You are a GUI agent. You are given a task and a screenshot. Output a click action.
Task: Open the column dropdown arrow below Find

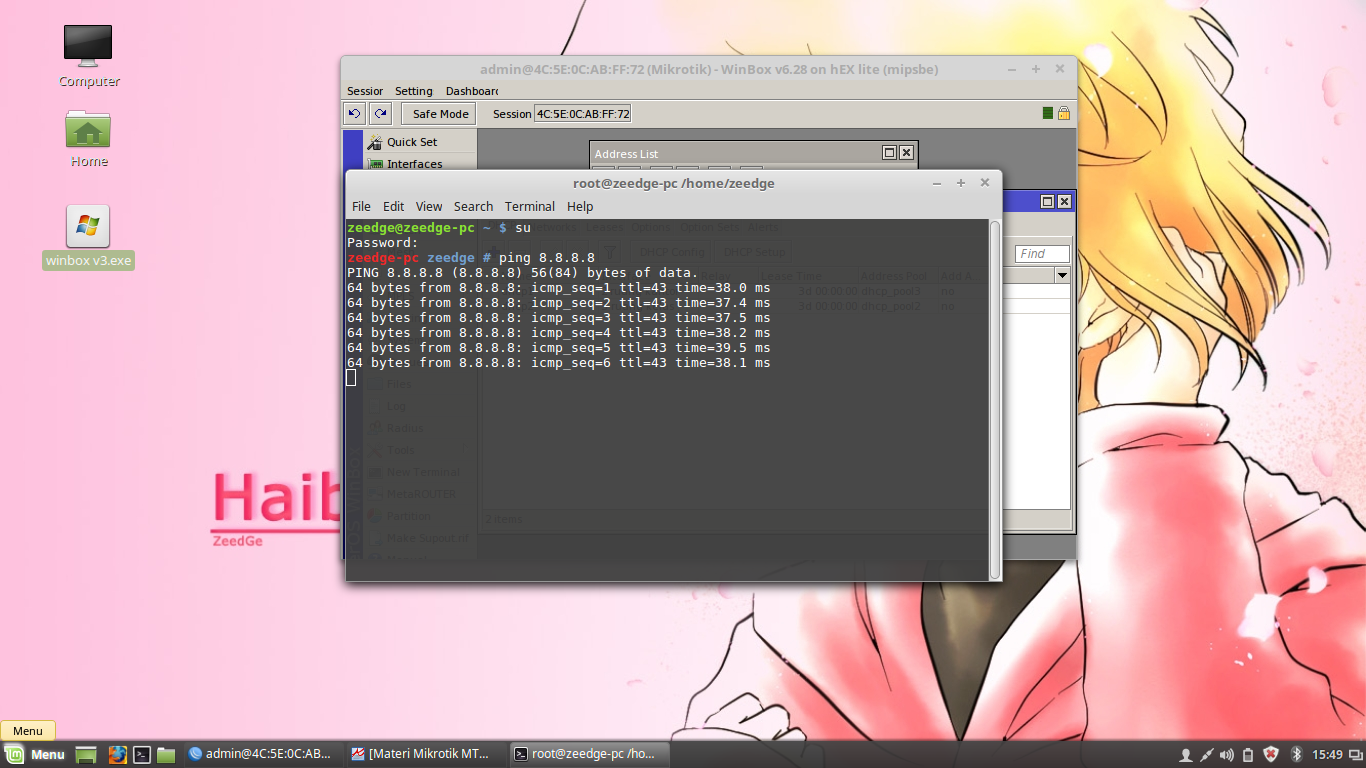[1062, 275]
